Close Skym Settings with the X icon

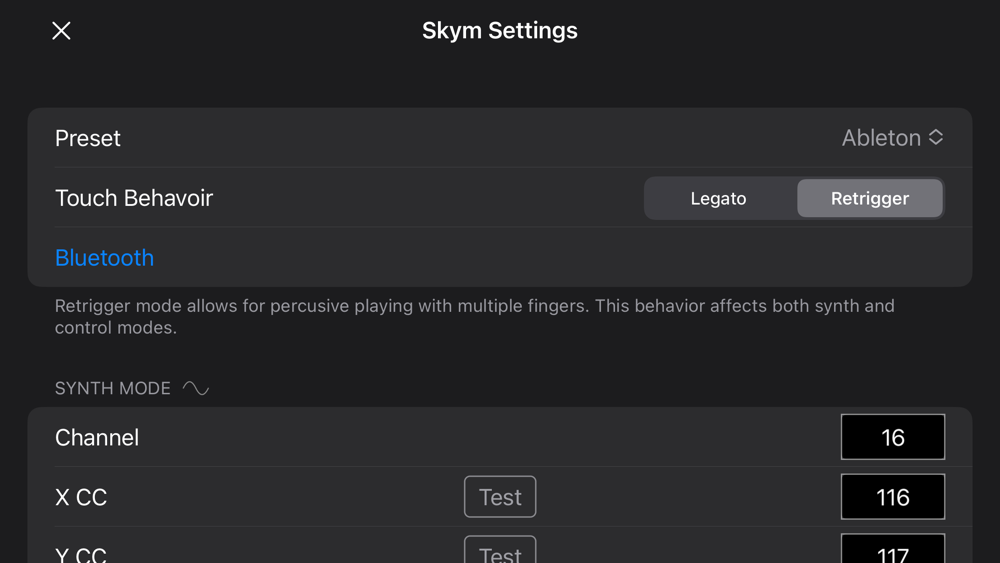pos(61,31)
